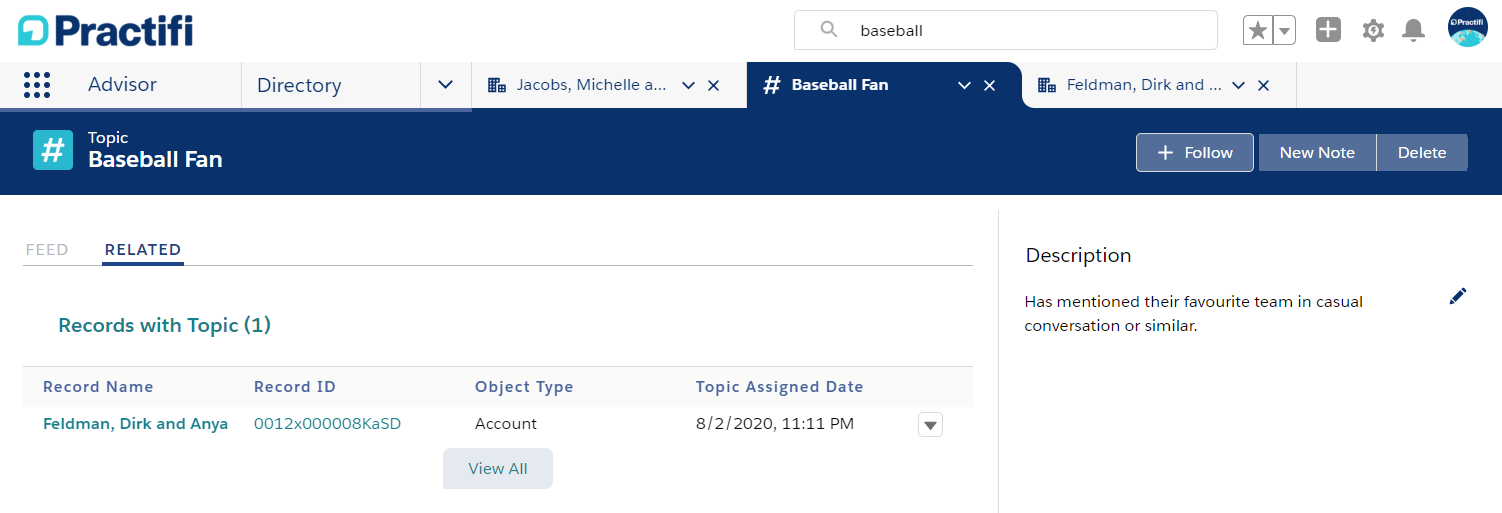Viewport: 1502px width, 513px height.
Task: View notifications bell icon
Action: pos(1413,30)
